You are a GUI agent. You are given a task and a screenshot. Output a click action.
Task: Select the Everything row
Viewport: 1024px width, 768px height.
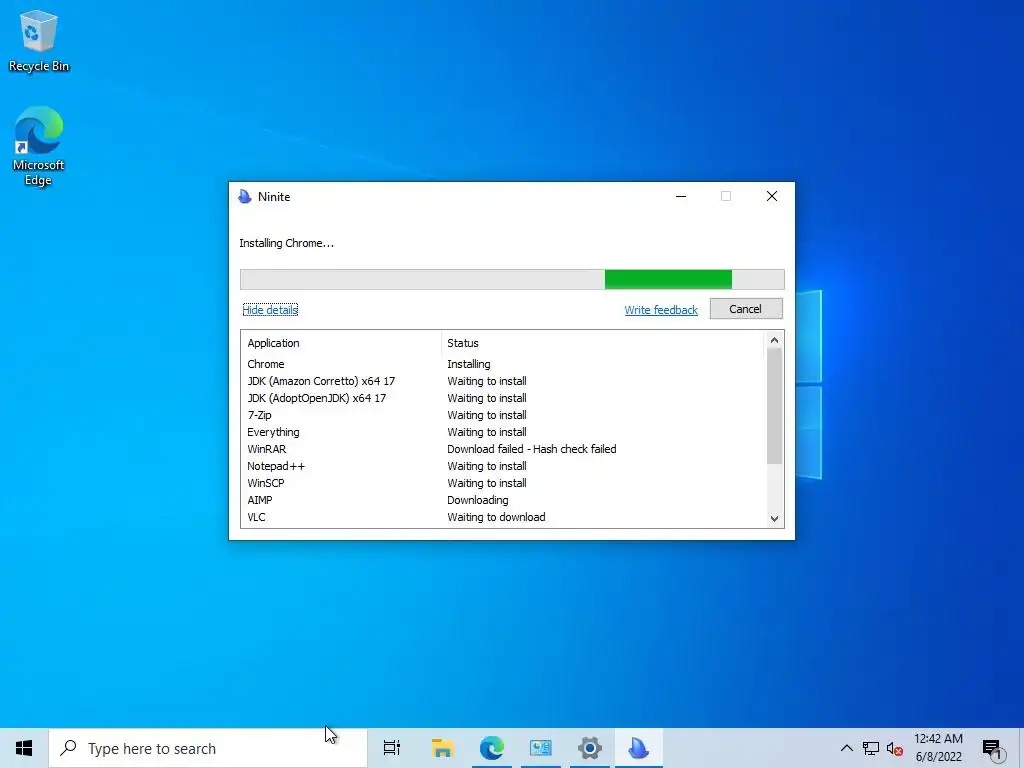[503, 432]
